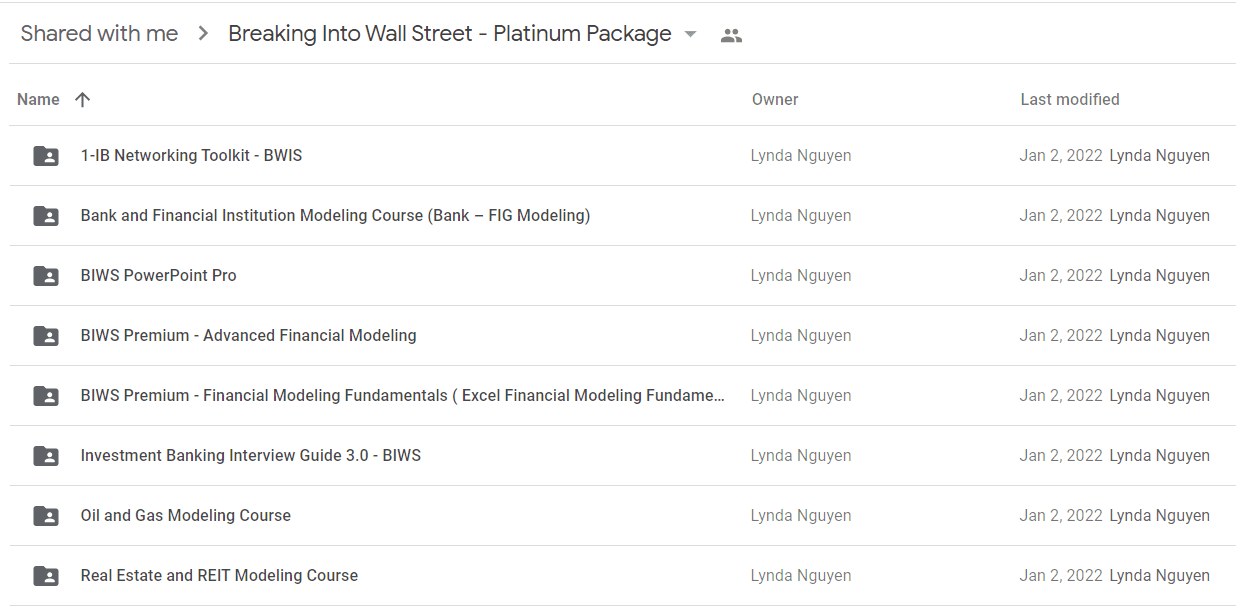Open breadcrumb title Breaking Into Wall Street menu
The image size is (1236, 606).
click(450, 34)
